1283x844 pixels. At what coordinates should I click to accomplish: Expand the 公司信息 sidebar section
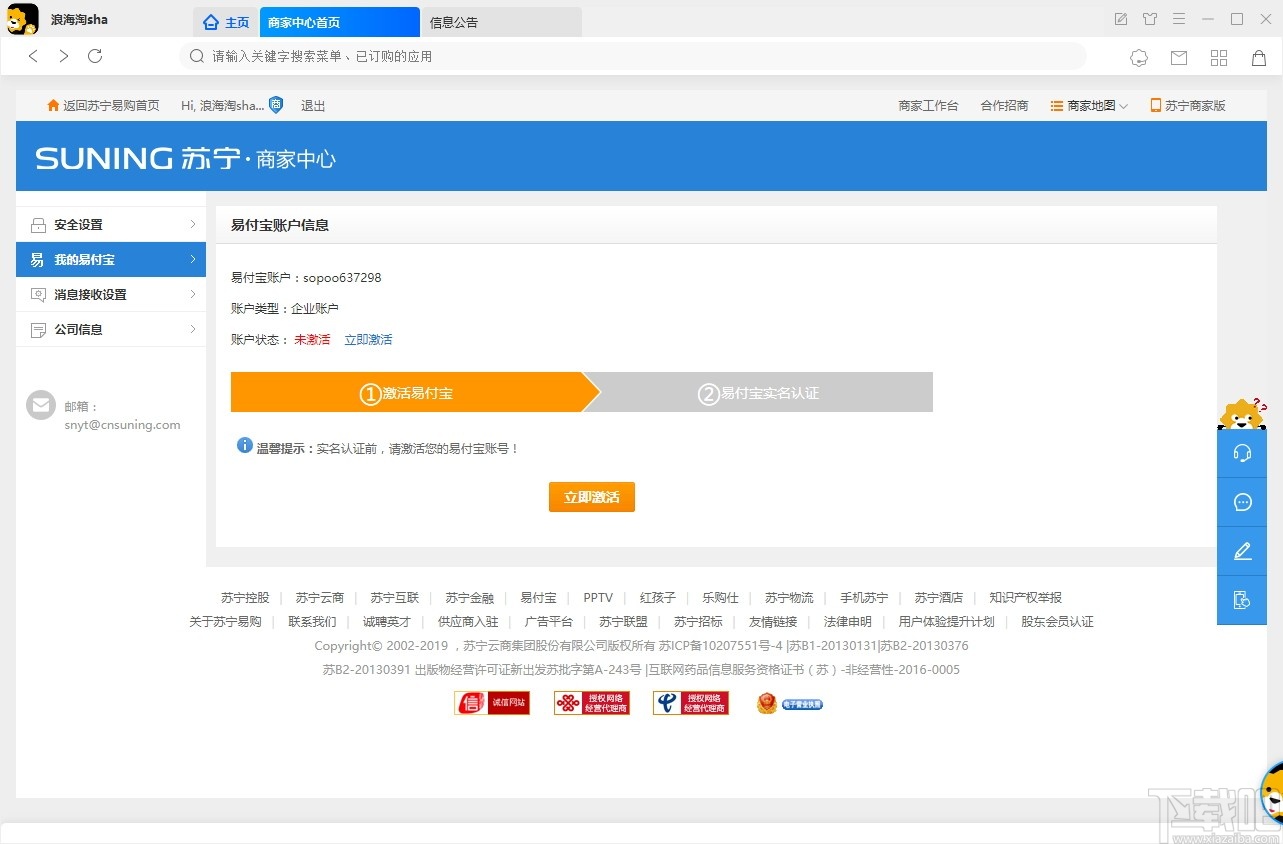pyautogui.click(x=110, y=329)
